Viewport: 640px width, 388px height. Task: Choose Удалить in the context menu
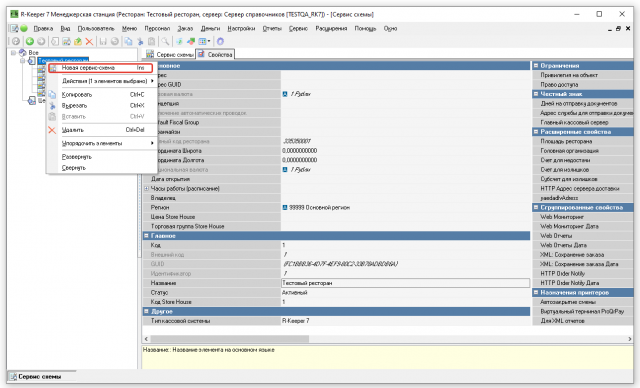(x=102, y=130)
